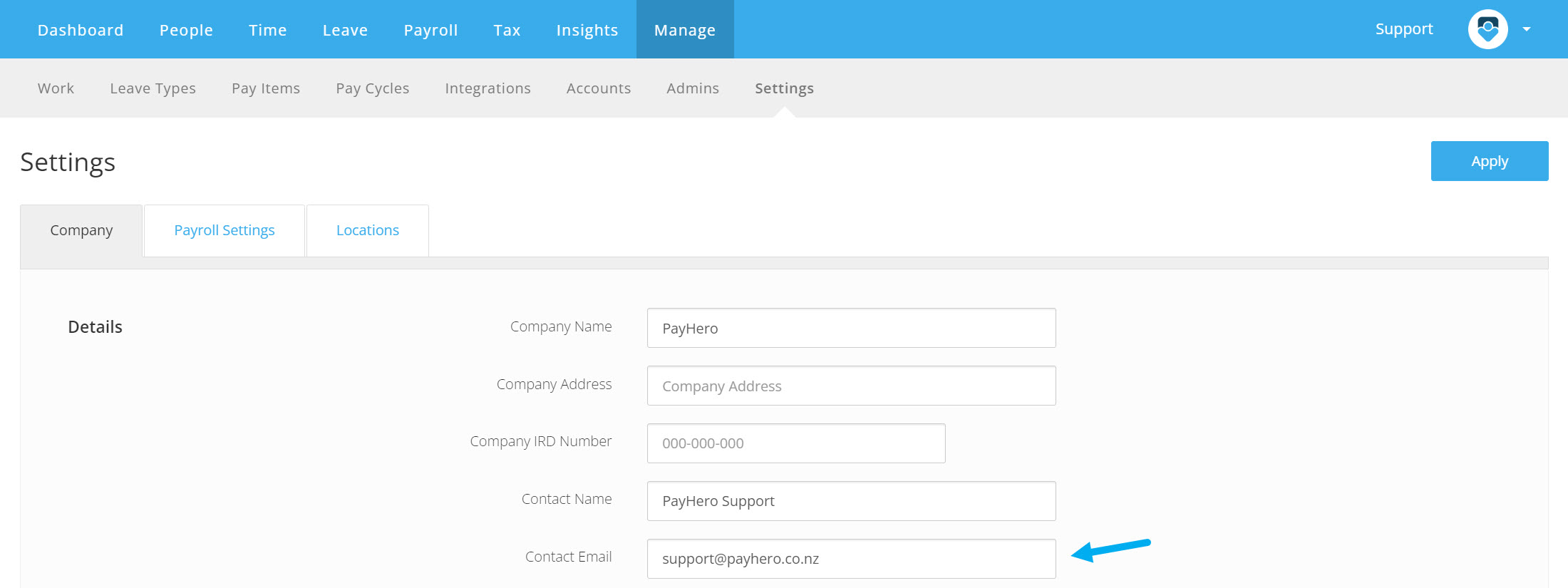
Task: Focus the Company Name field
Action: (x=851, y=328)
